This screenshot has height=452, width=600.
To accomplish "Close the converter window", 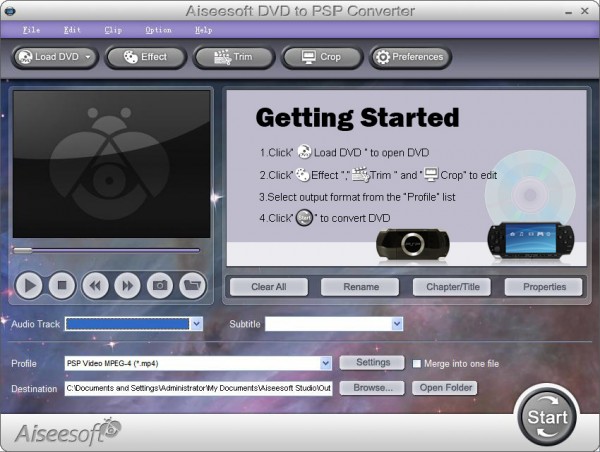I will click(x=585, y=11).
